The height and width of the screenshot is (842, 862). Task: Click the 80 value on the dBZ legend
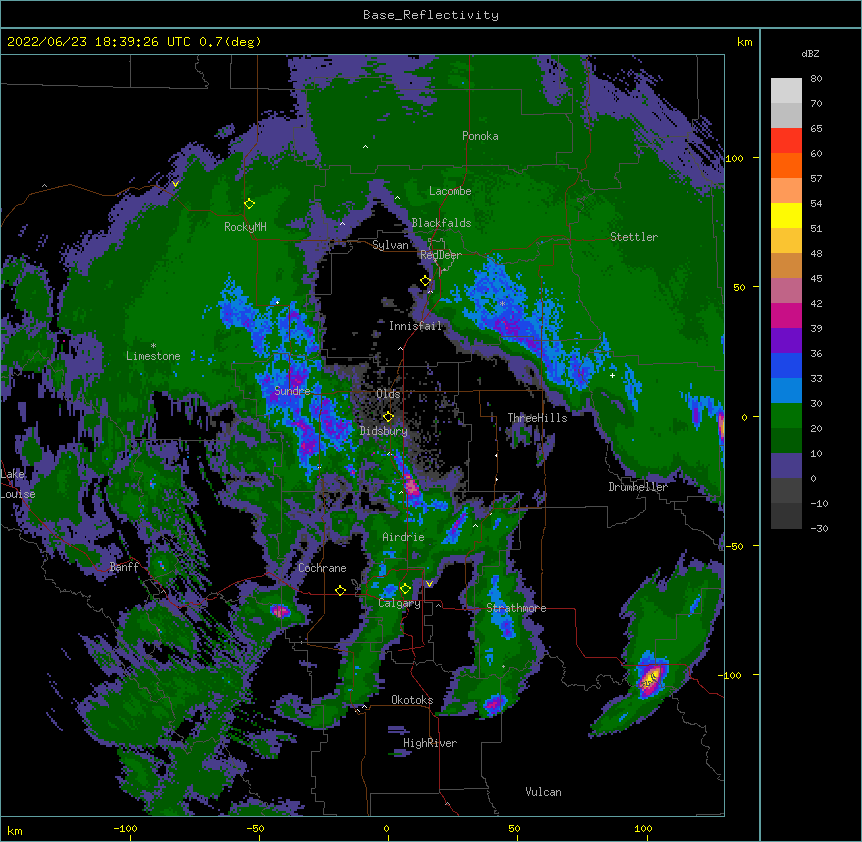coord(816,79)
